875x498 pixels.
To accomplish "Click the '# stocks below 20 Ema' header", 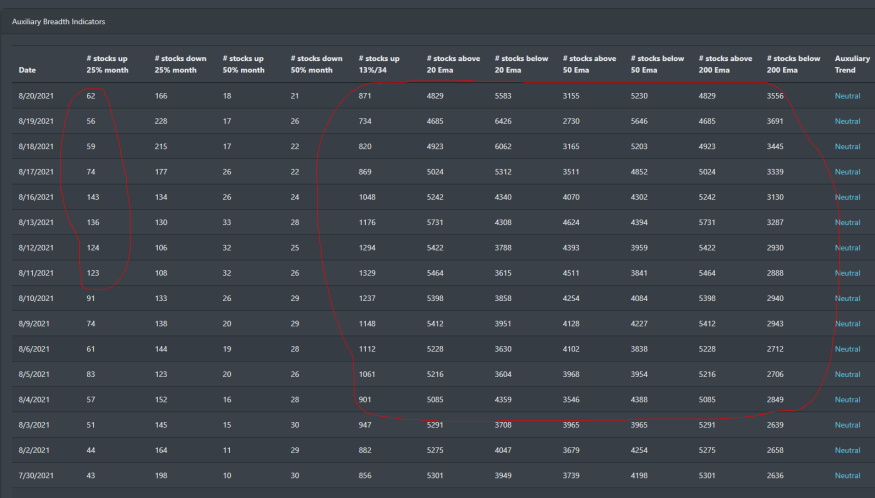I will [x=521, y=64].
